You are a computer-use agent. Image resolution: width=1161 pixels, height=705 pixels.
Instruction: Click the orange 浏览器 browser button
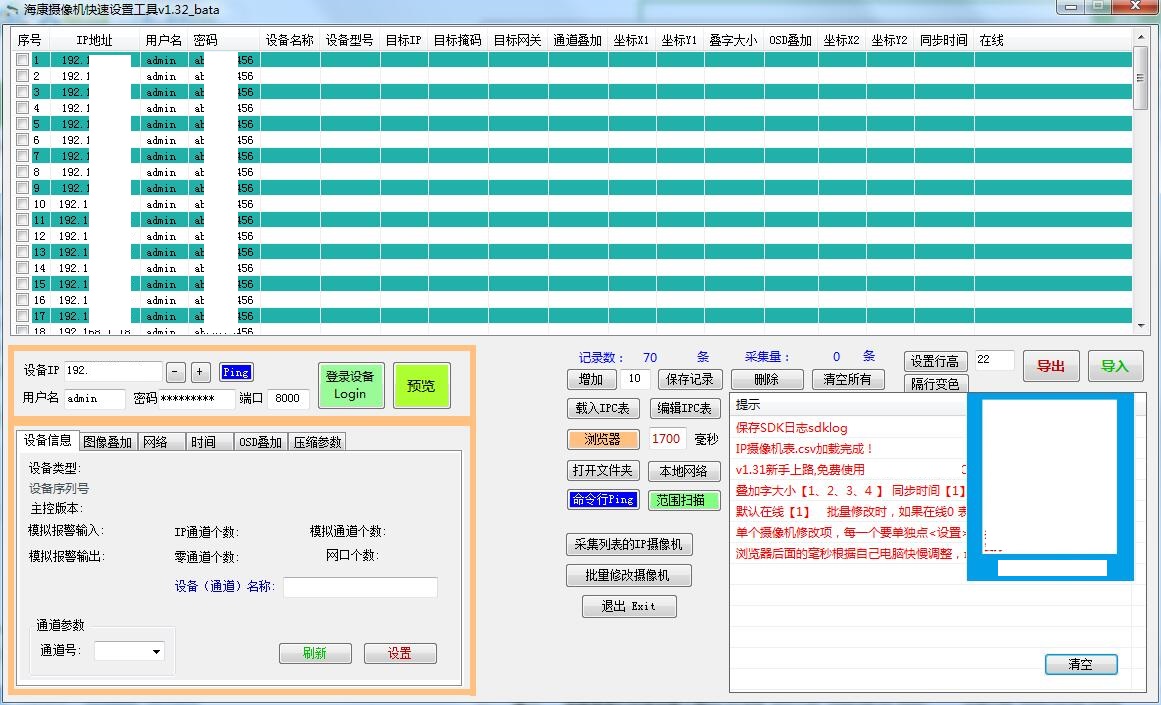pos(603,439)
